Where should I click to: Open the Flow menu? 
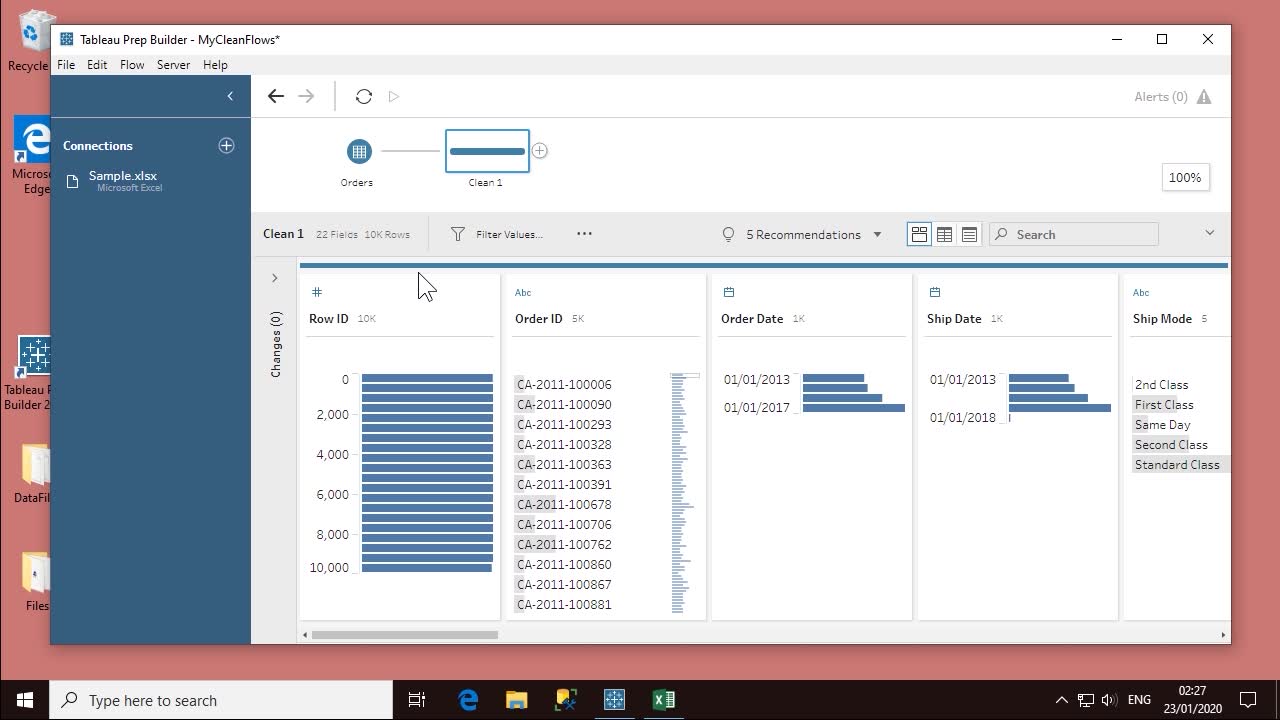click(132, 65)
